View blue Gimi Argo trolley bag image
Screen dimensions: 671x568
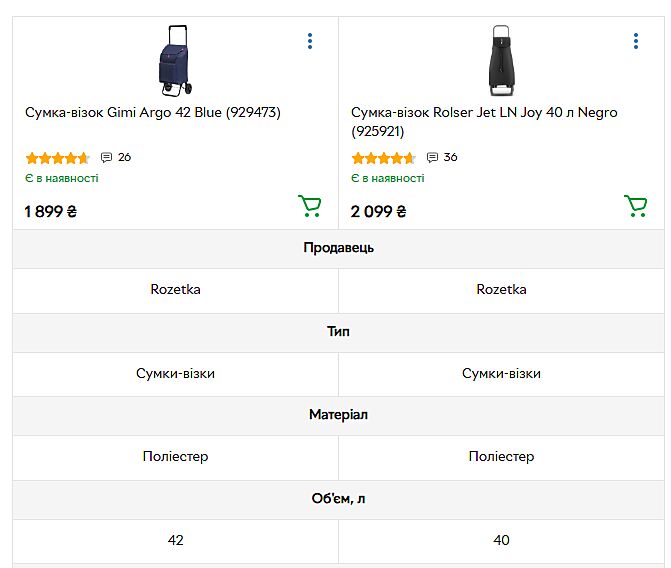(174, 60)
